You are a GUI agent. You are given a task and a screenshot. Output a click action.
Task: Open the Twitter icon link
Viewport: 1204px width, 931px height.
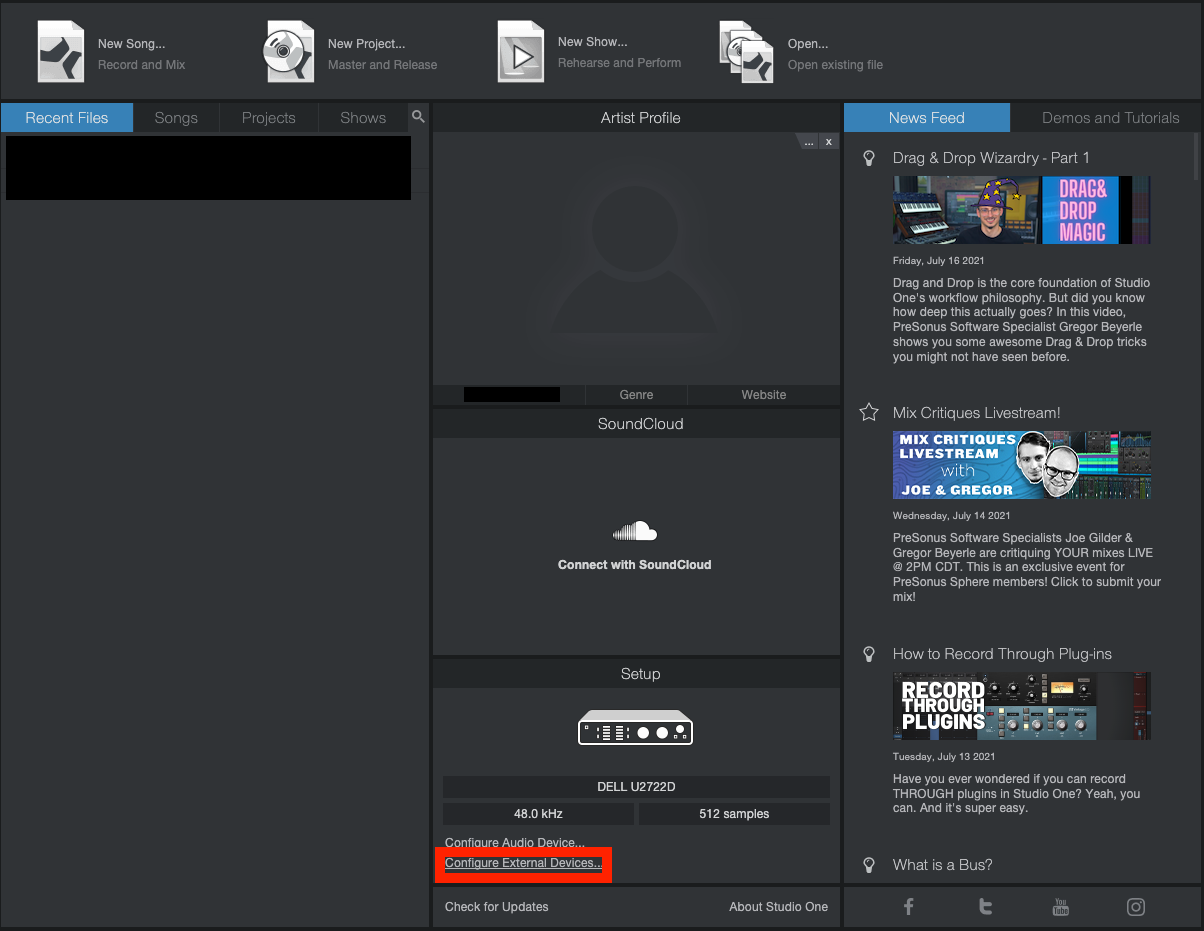coord(985,907)
